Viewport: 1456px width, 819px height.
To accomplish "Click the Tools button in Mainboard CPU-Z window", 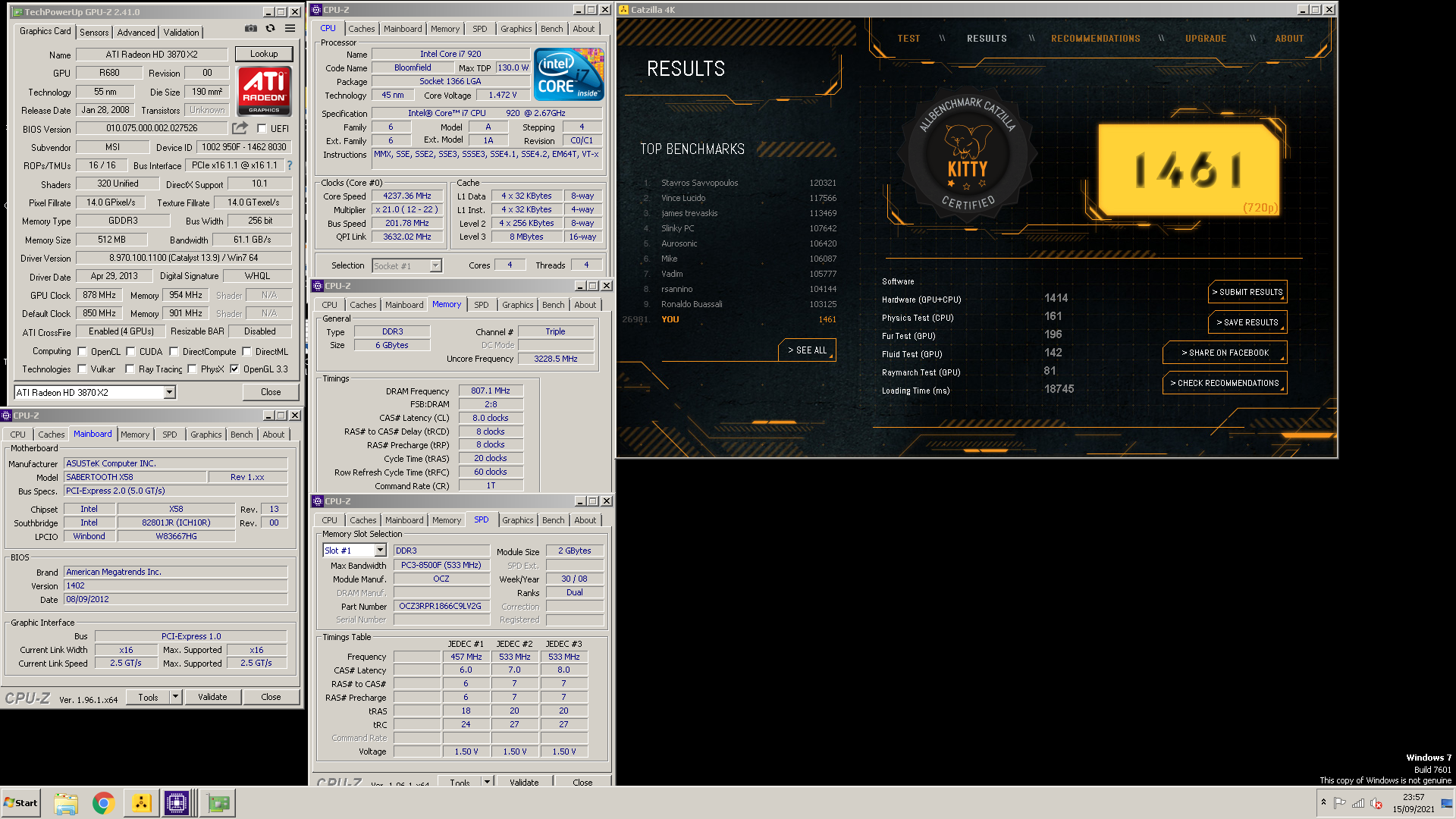I will click(x=148, y=697).
